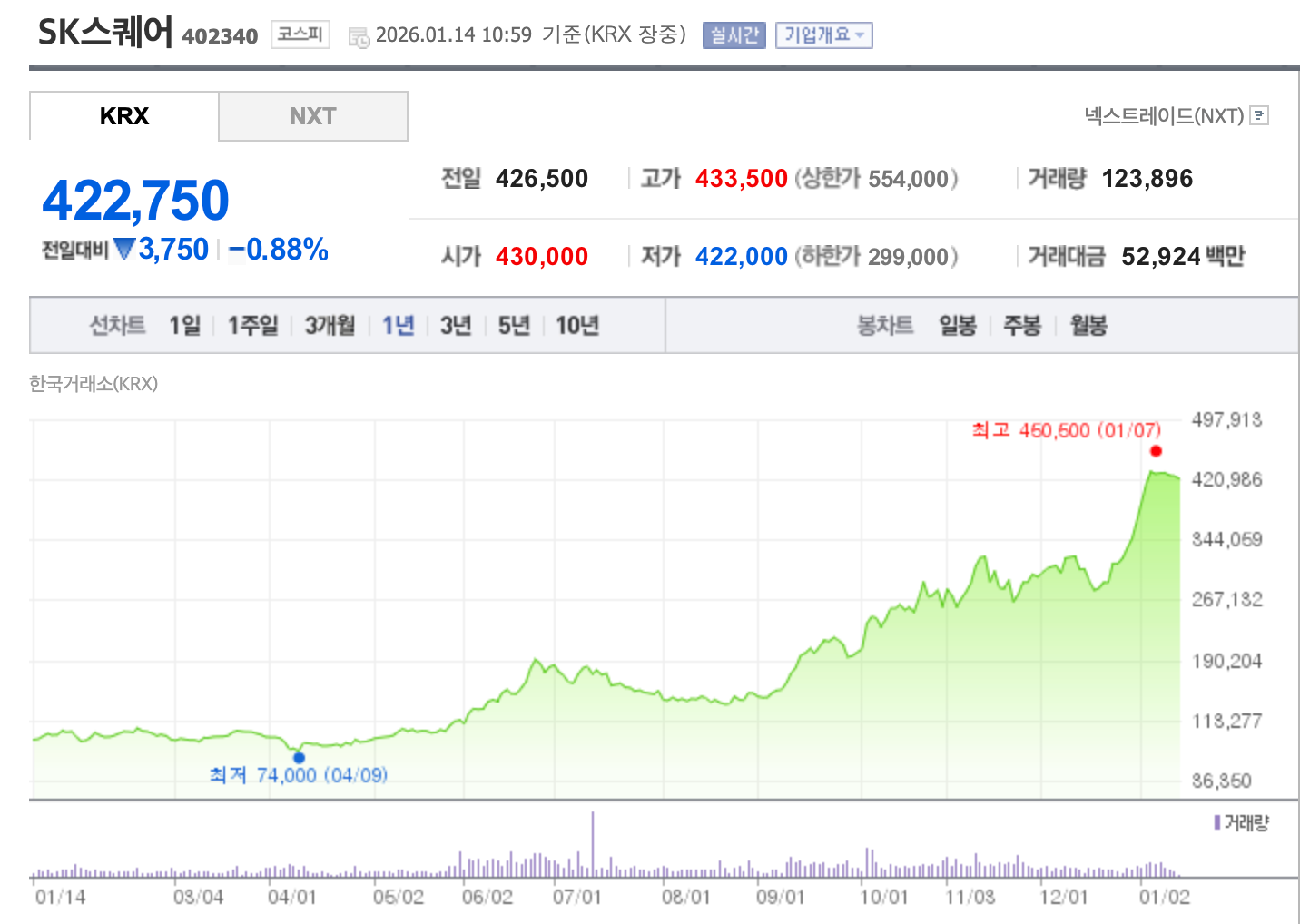Switch the chart to 일봉 daily candles
This screenshot has width=1300, height=924.
956,325
